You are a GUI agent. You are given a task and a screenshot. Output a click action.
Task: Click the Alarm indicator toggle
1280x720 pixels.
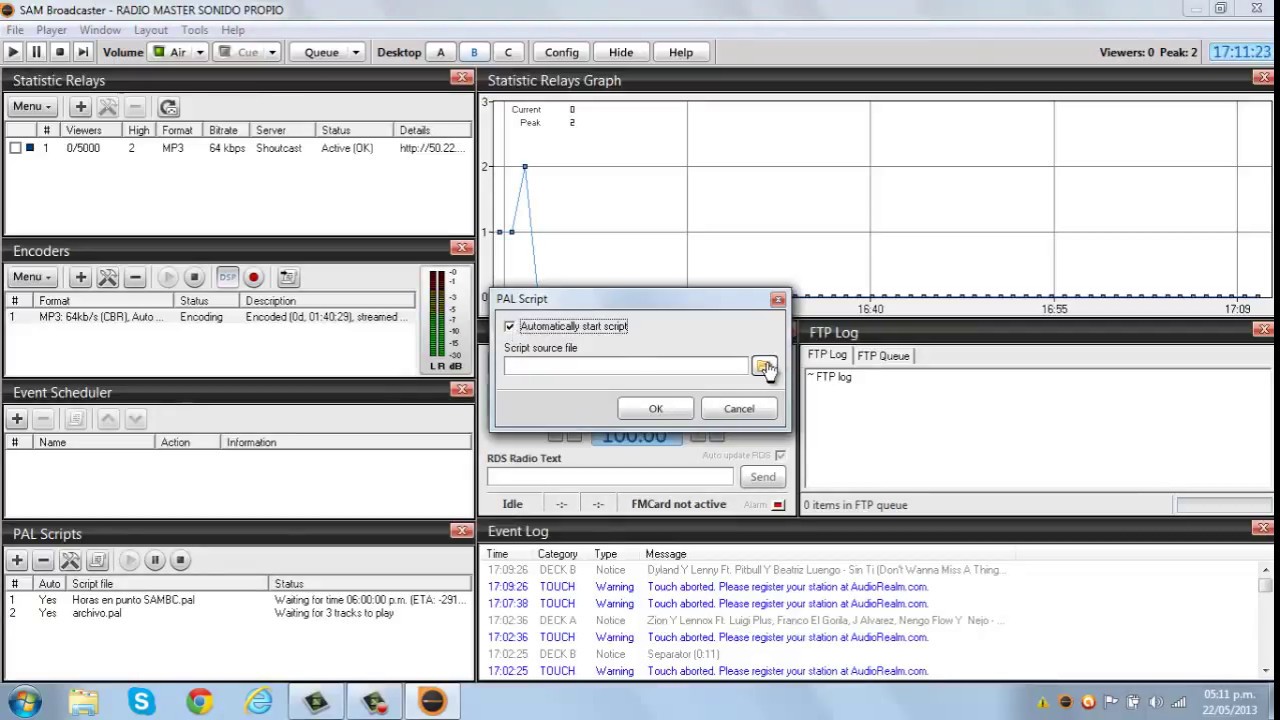(x=778, y=505)
